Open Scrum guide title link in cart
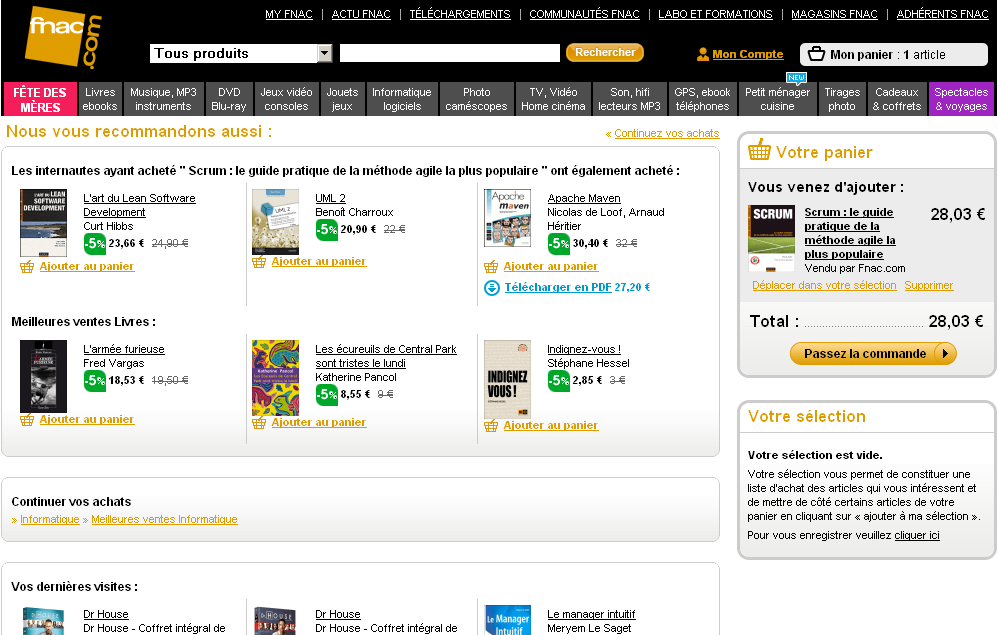The height and width of the screenshot is (635, 998). (x=850, y=234)
